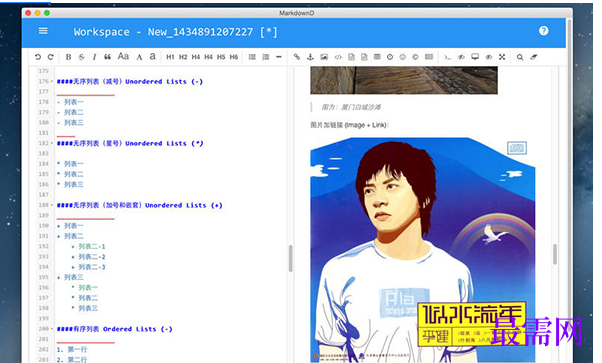Collapse the fold arrow at line 188

52,205
